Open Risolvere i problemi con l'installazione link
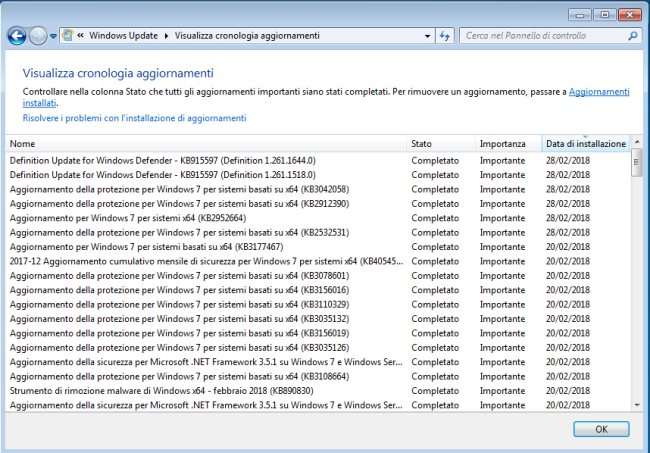 click(134, 118)
